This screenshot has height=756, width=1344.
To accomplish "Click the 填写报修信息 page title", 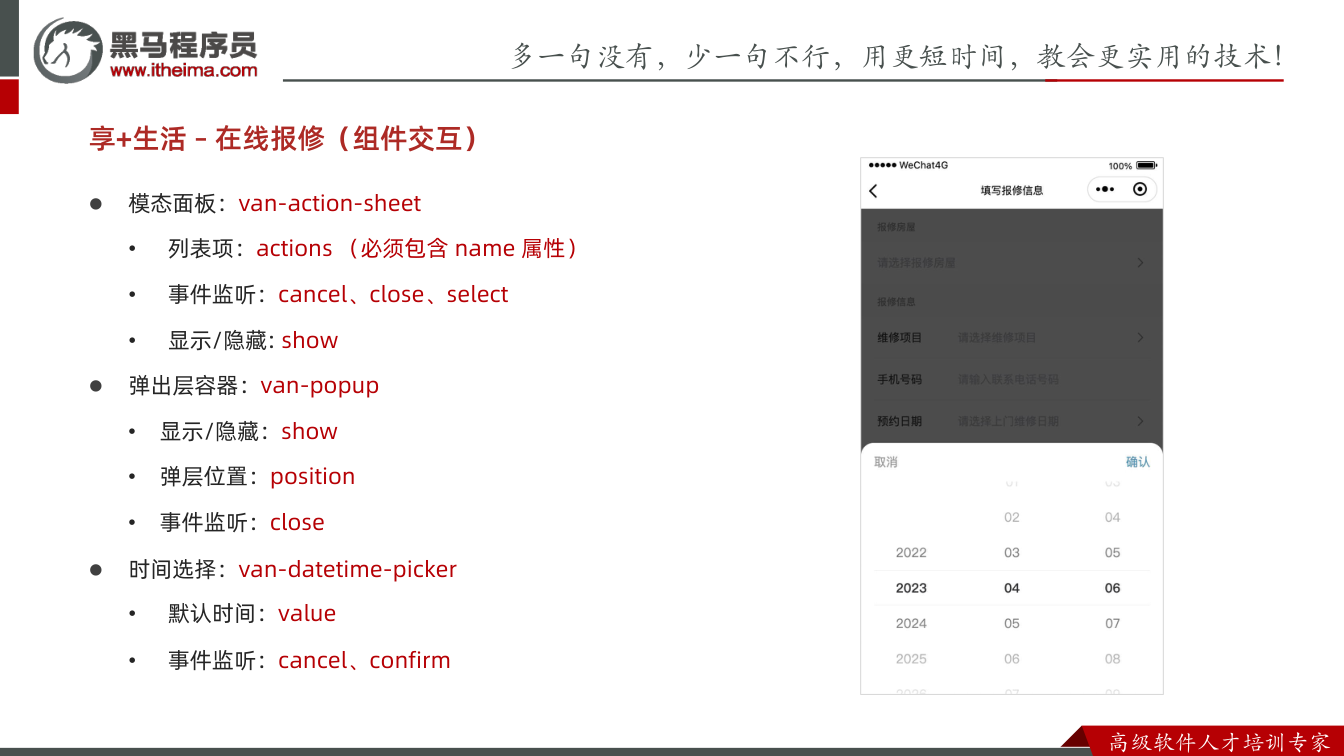I will tap(1012, 190).
